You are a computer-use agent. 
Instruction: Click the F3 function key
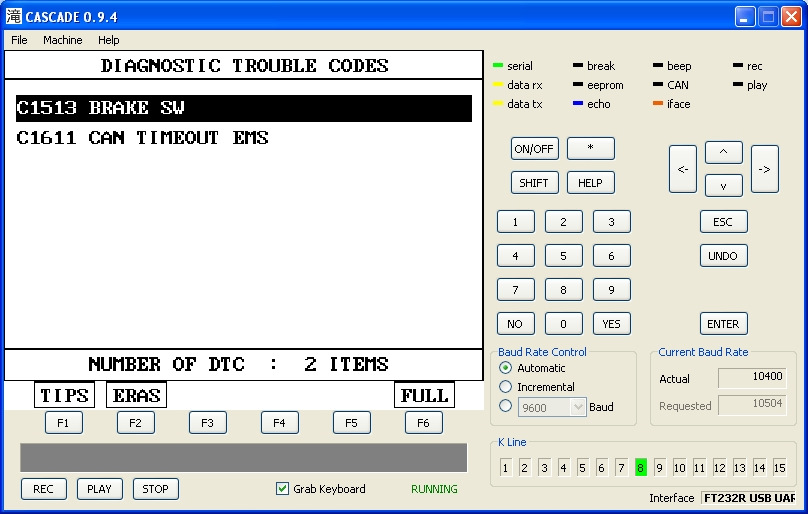click(208, 423)
